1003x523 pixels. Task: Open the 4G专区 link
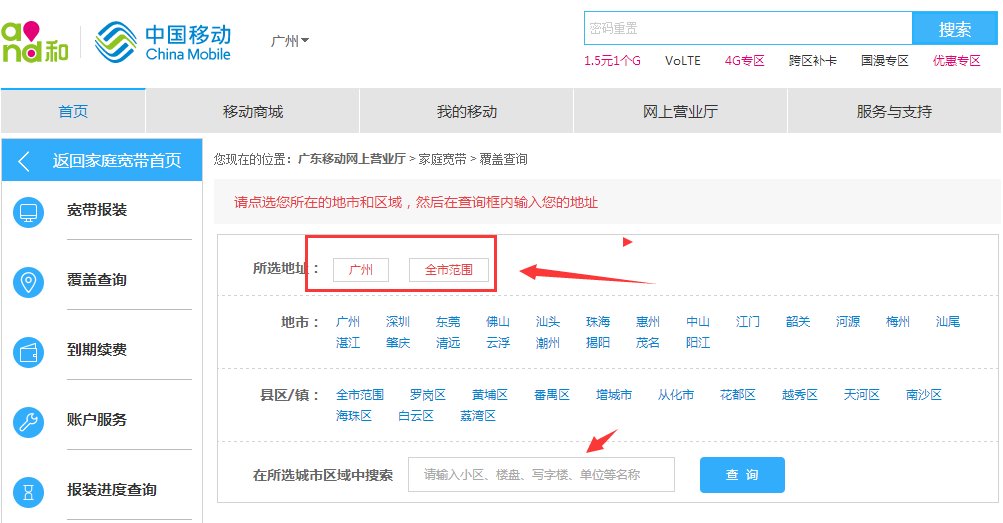tap(745, 61)
